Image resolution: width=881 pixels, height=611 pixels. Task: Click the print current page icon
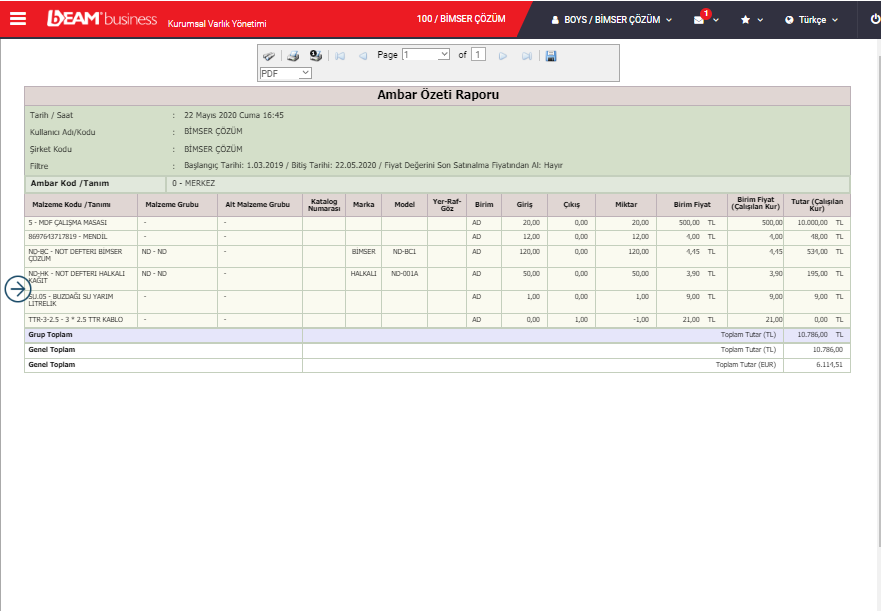(315, 56)
